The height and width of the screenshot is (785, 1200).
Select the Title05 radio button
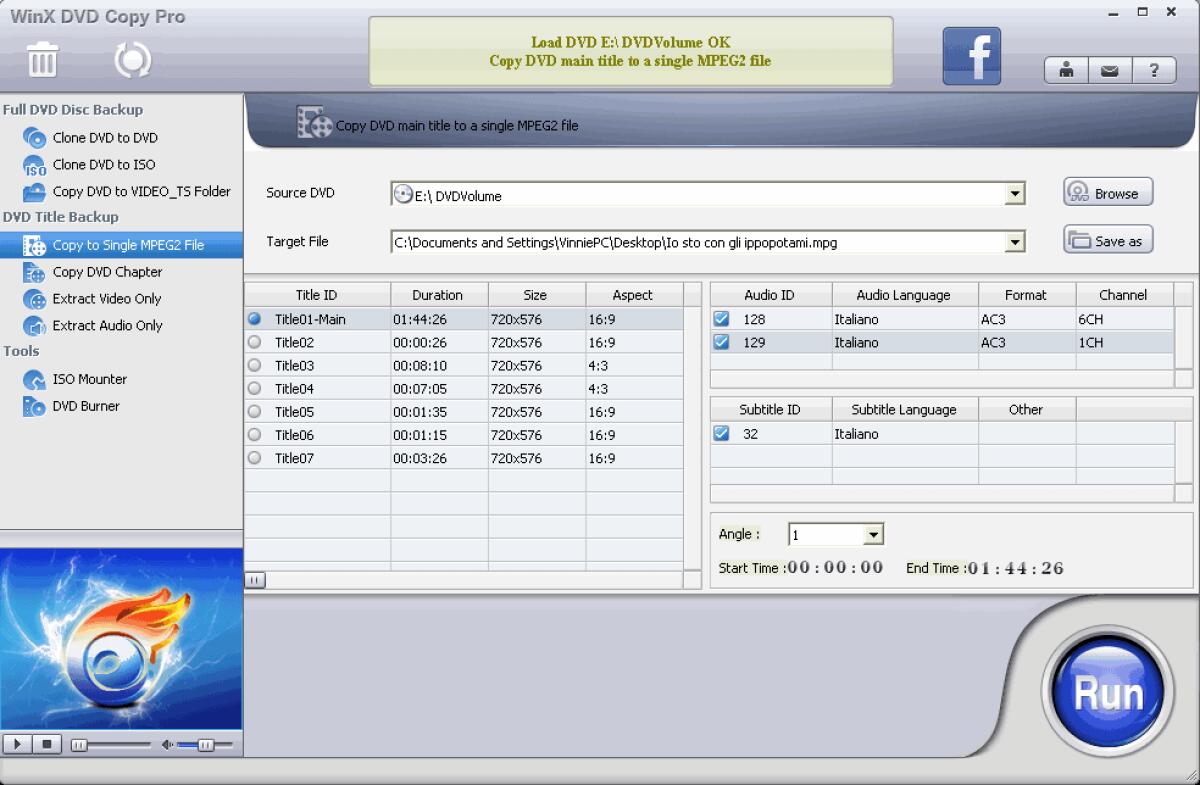(256, 411)
